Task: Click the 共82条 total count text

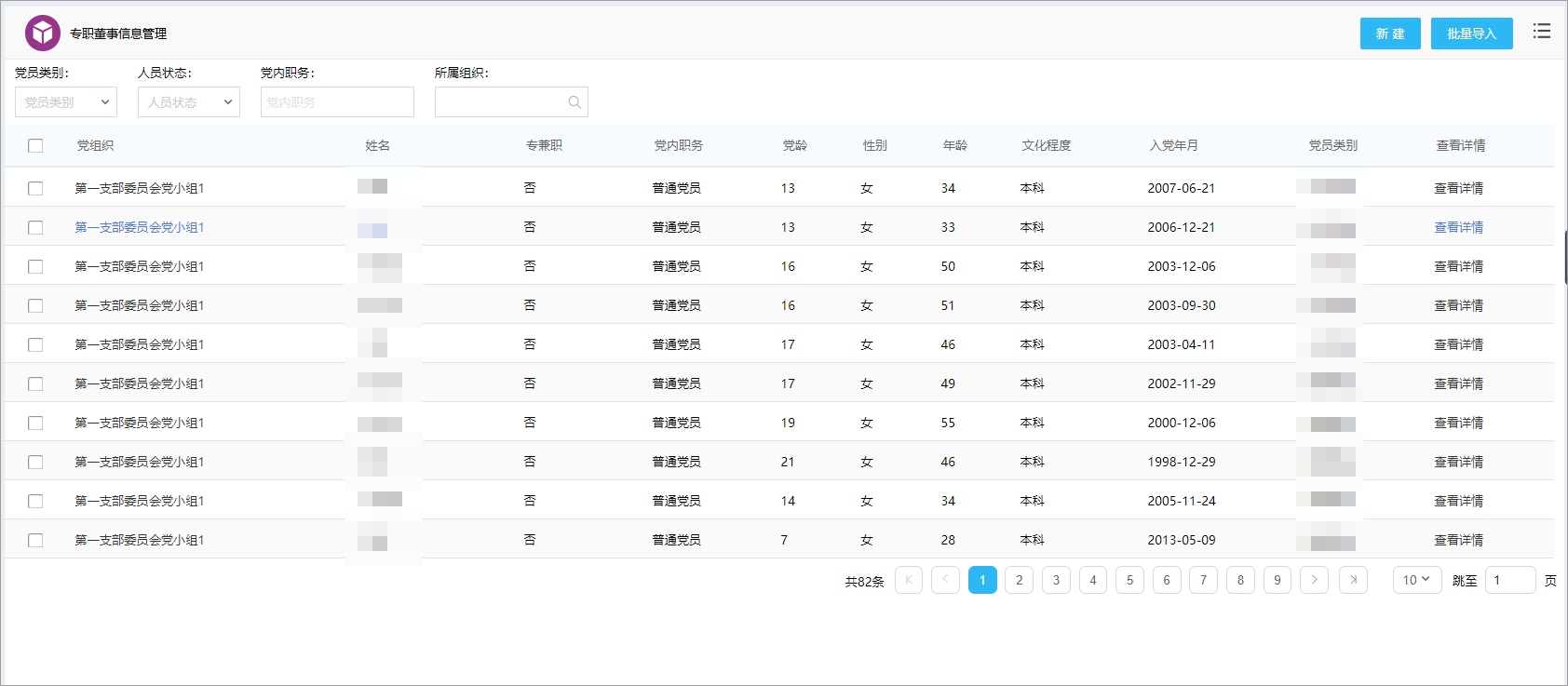Action: tap(864, 582)
